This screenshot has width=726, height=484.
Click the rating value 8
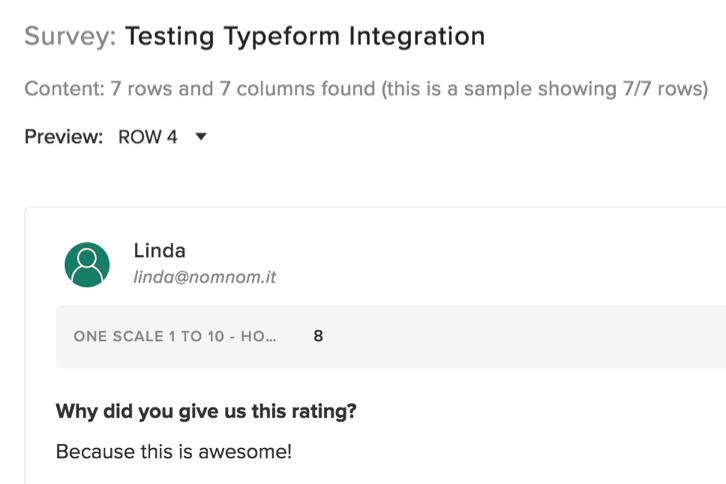tap(318, 336)
